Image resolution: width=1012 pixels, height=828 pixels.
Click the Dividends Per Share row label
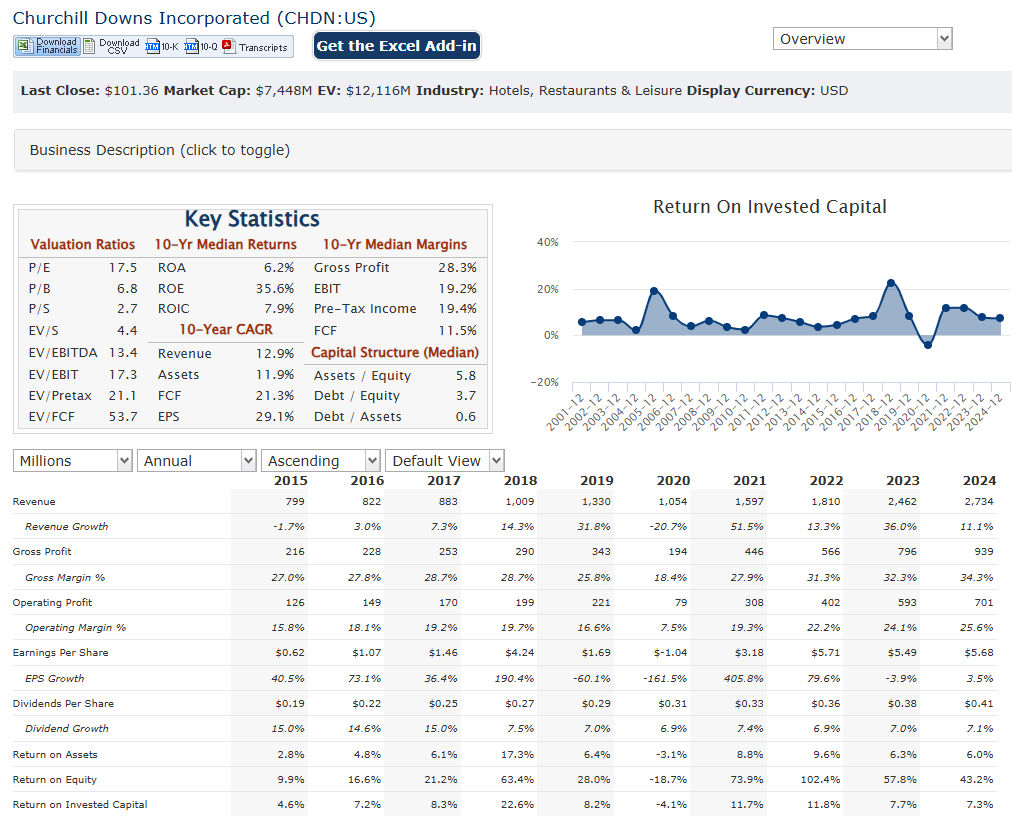[63, 703]
